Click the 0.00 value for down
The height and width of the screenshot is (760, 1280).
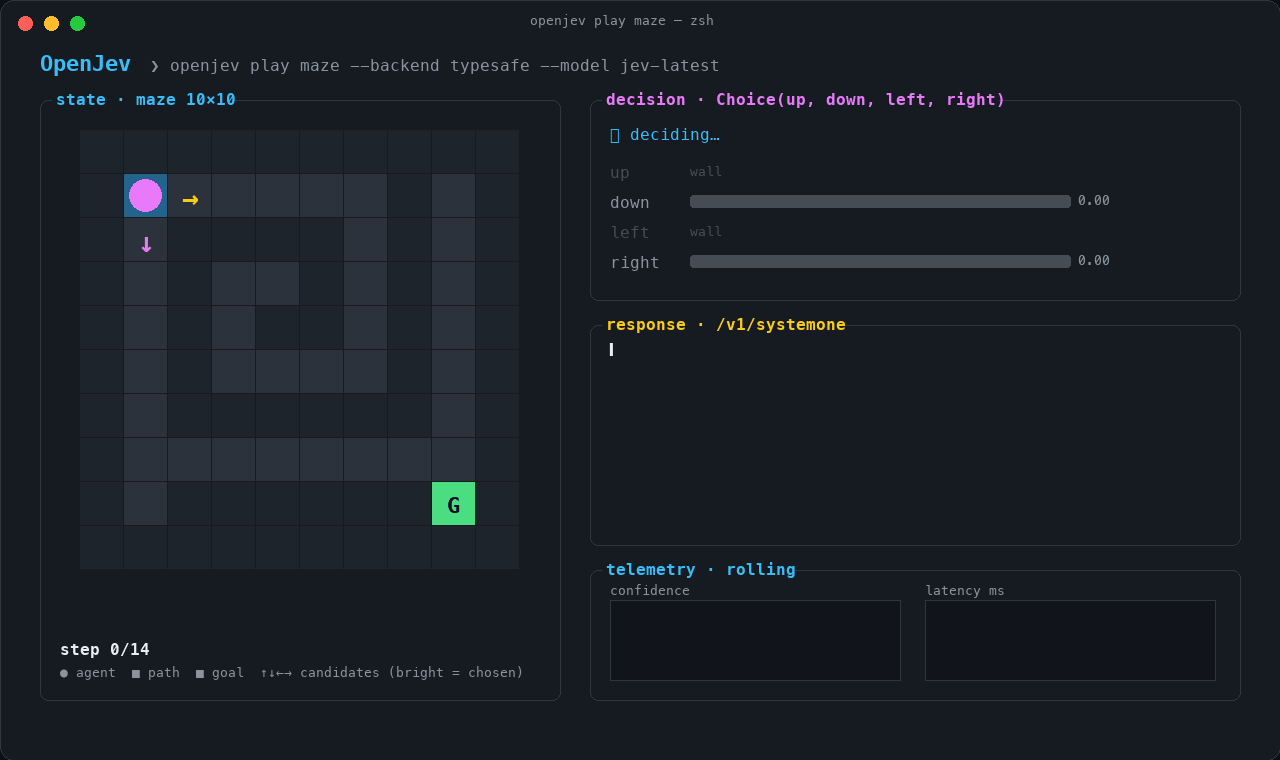[1094, 201]
